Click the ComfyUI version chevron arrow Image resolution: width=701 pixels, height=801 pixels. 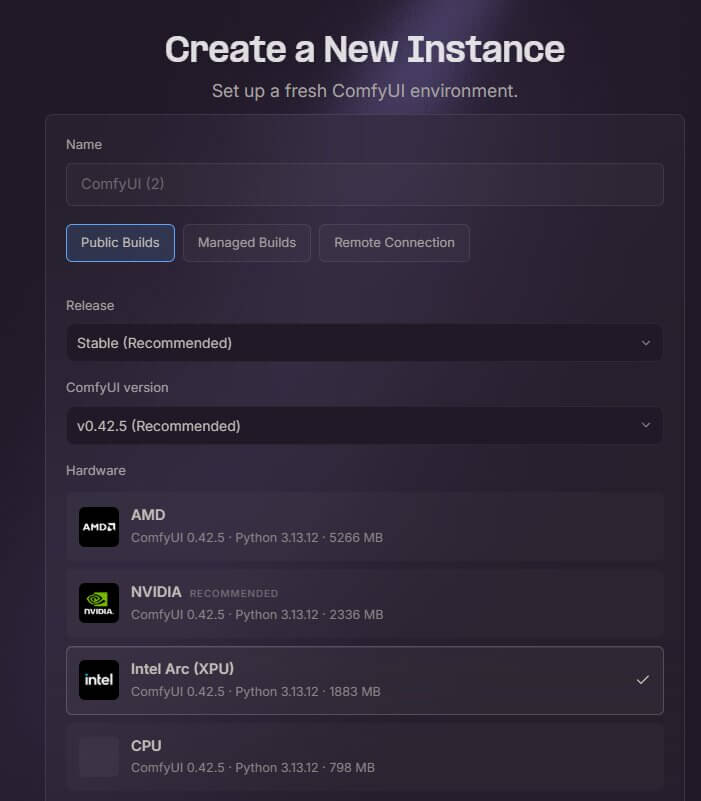click(646, 425)
